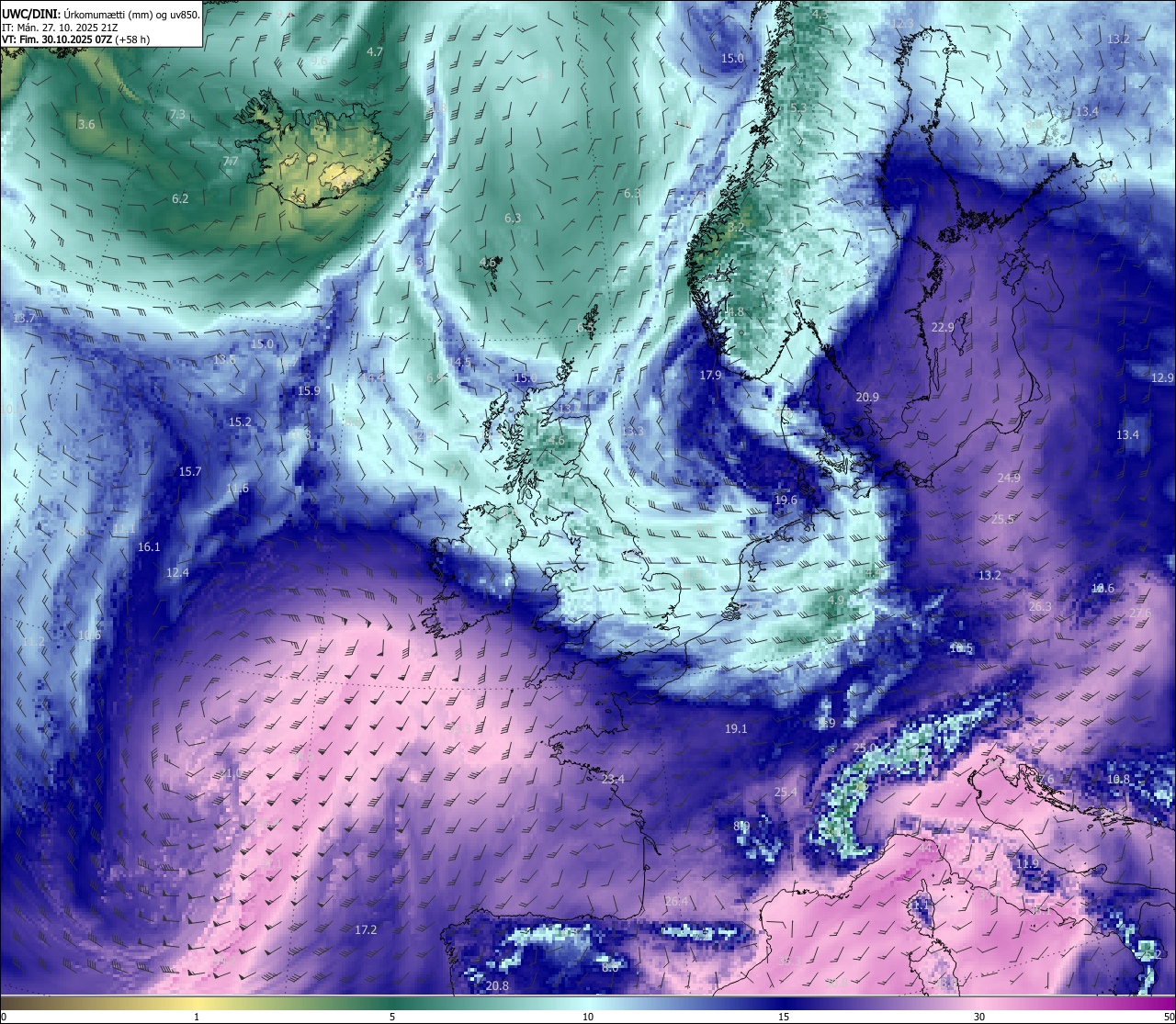Click the 10.5 value on the map
This screenshot has width=1176, height=1024.
click(x=961, y=648)
